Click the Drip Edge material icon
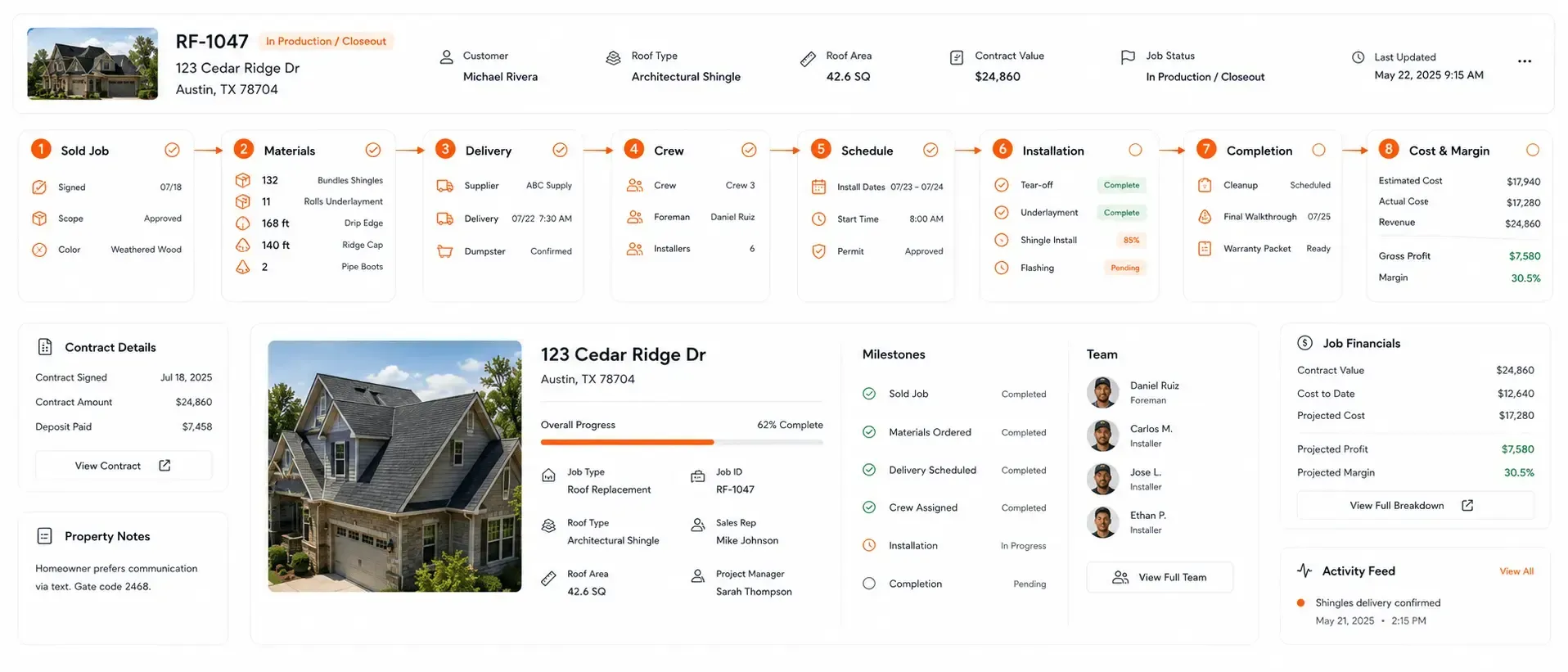Image resolution: width=1568 pixels, height=672 pixels. tap(243, 223)
